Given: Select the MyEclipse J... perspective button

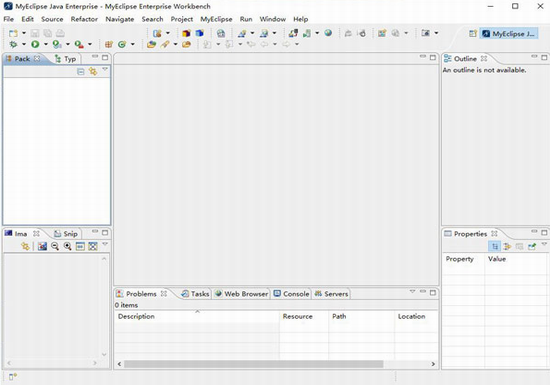Looking at the screenshot, I should [509, 34].
